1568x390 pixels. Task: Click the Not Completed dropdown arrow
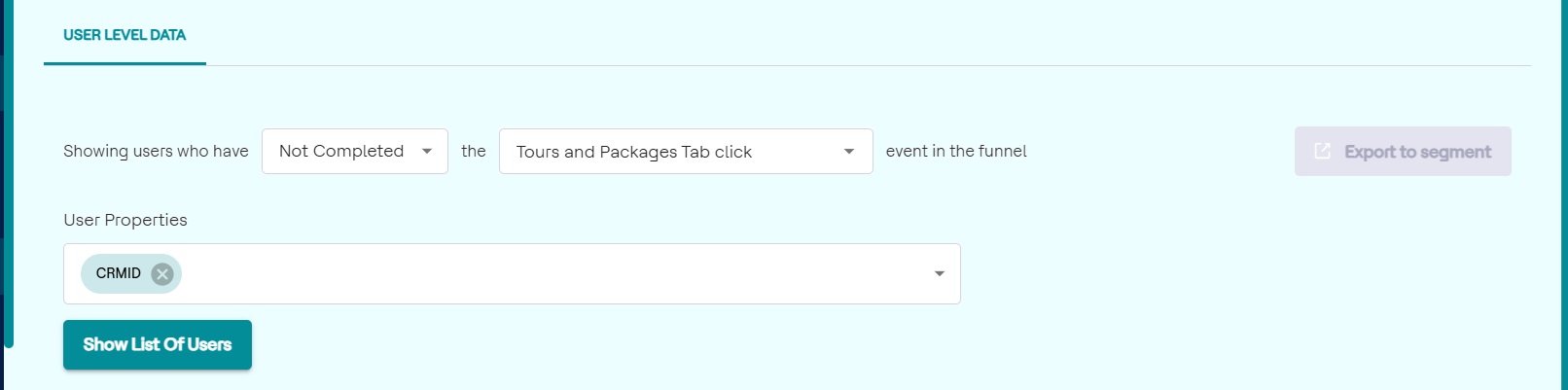[x=426, y=152]
